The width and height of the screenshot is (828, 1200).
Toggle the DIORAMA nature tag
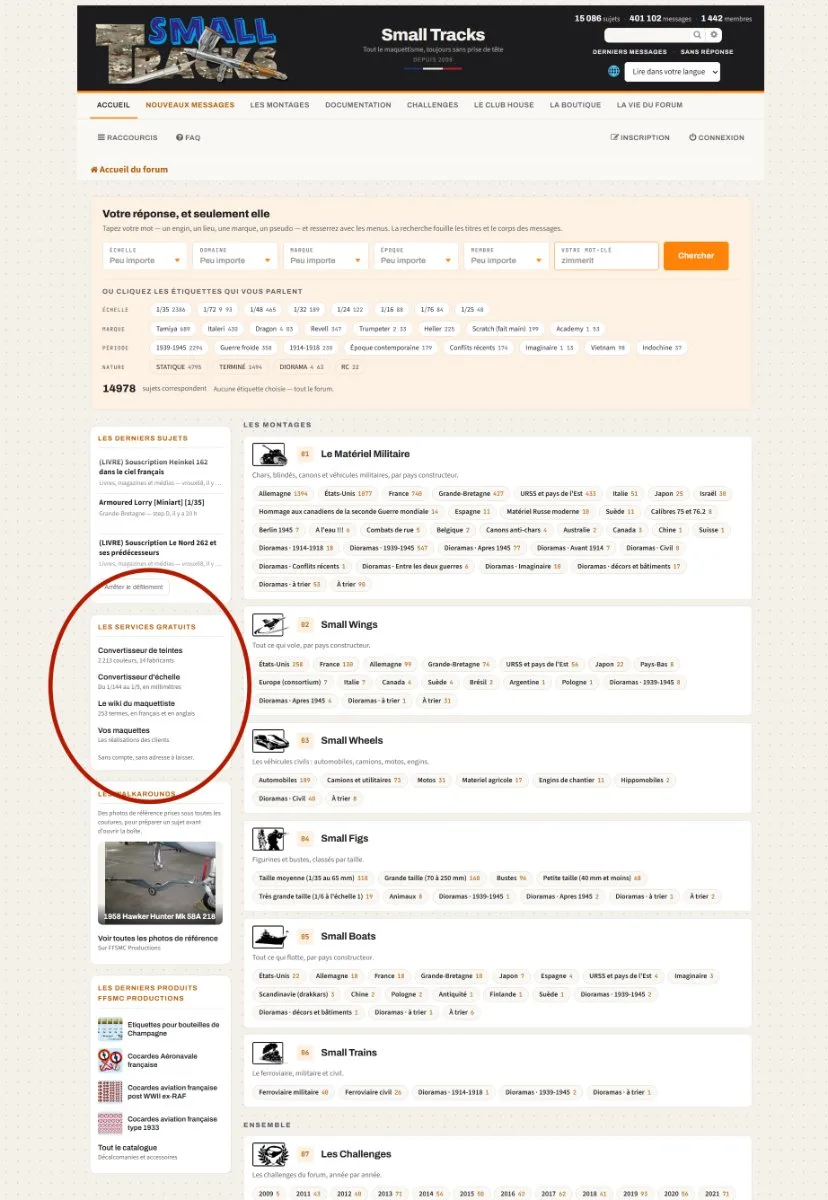coord(303,367)
